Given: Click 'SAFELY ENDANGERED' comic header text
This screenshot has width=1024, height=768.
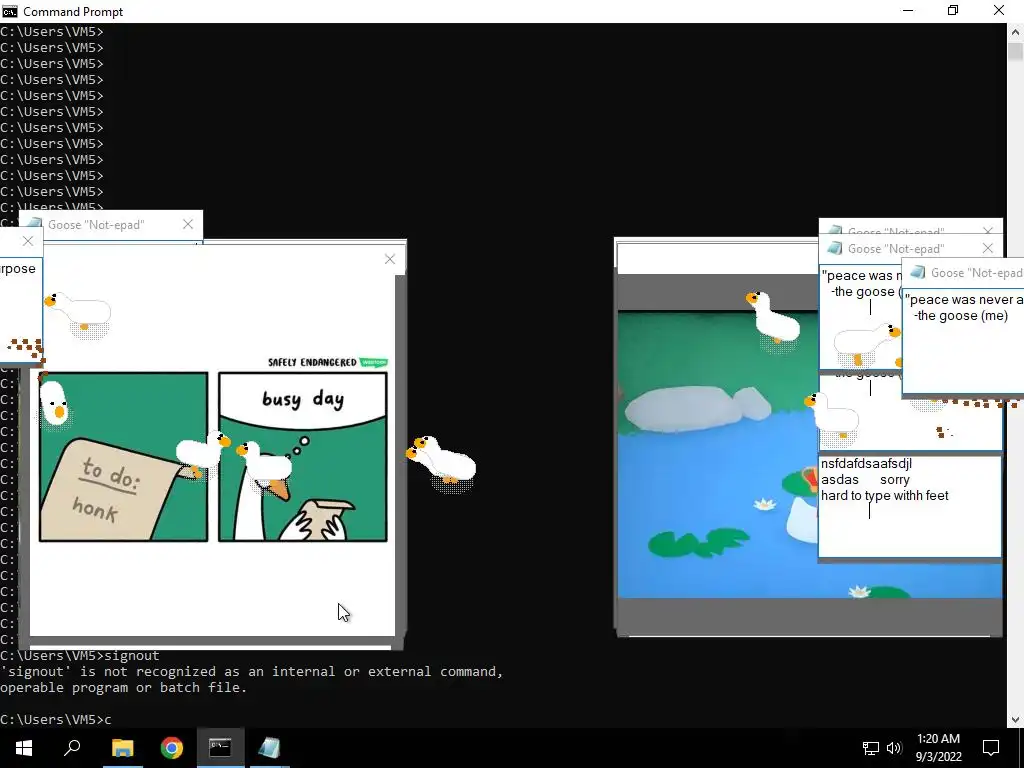Looking at the screenshot, I should [x=312, y=362].
